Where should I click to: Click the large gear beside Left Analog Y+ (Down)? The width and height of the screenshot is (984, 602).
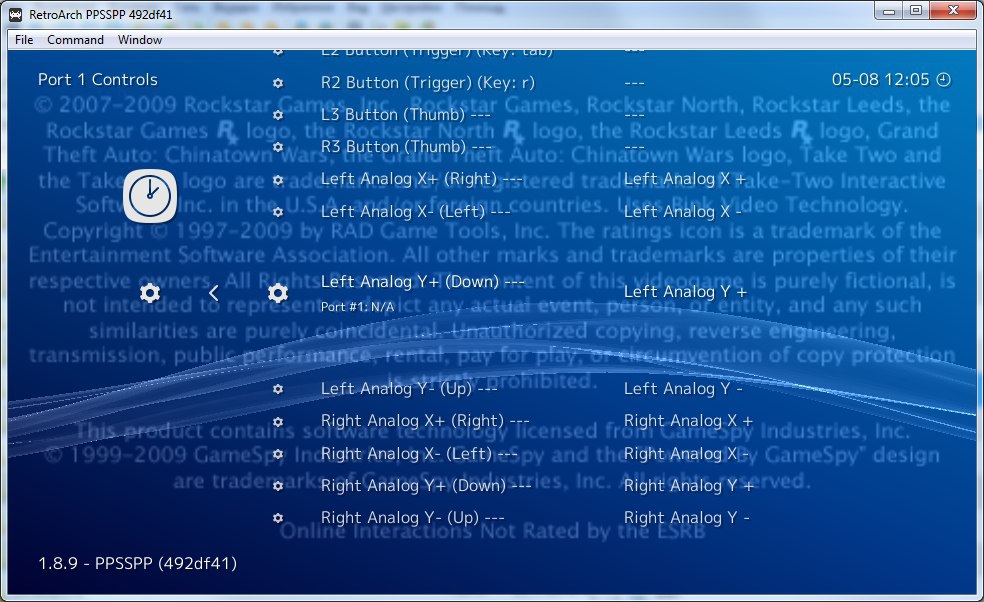(278, 293)
